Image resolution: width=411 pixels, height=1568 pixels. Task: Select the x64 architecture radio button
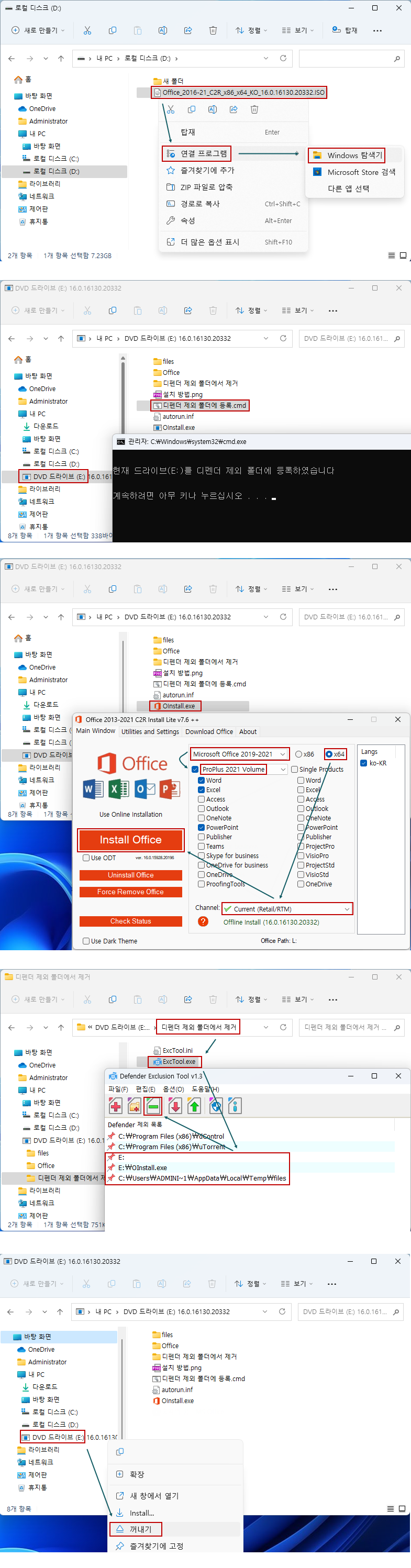coord(329,754)
